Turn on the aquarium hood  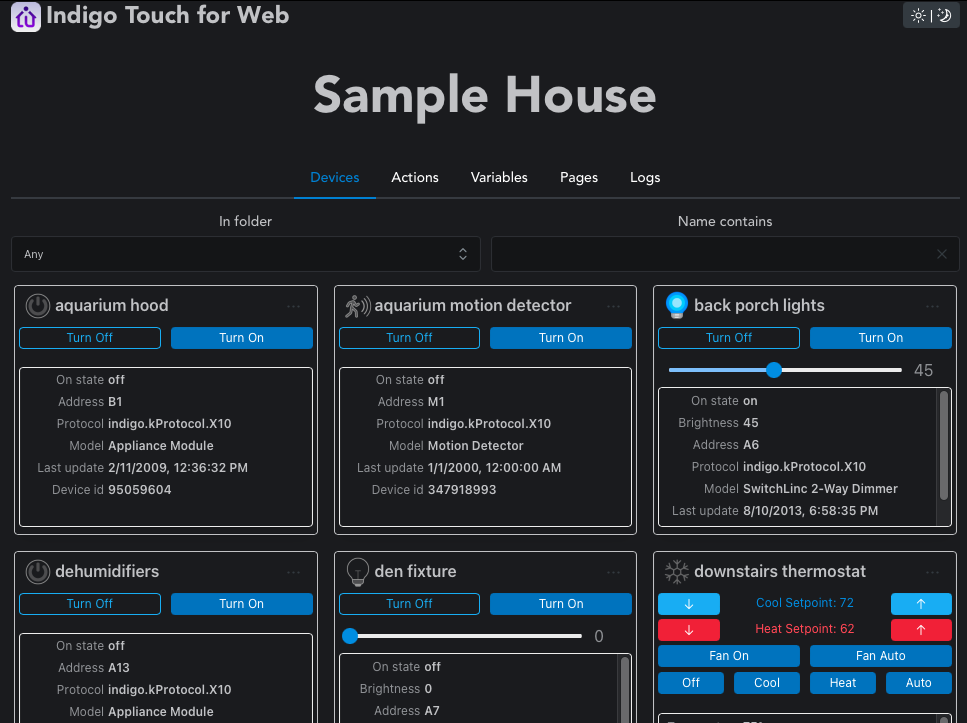point(242,338)
